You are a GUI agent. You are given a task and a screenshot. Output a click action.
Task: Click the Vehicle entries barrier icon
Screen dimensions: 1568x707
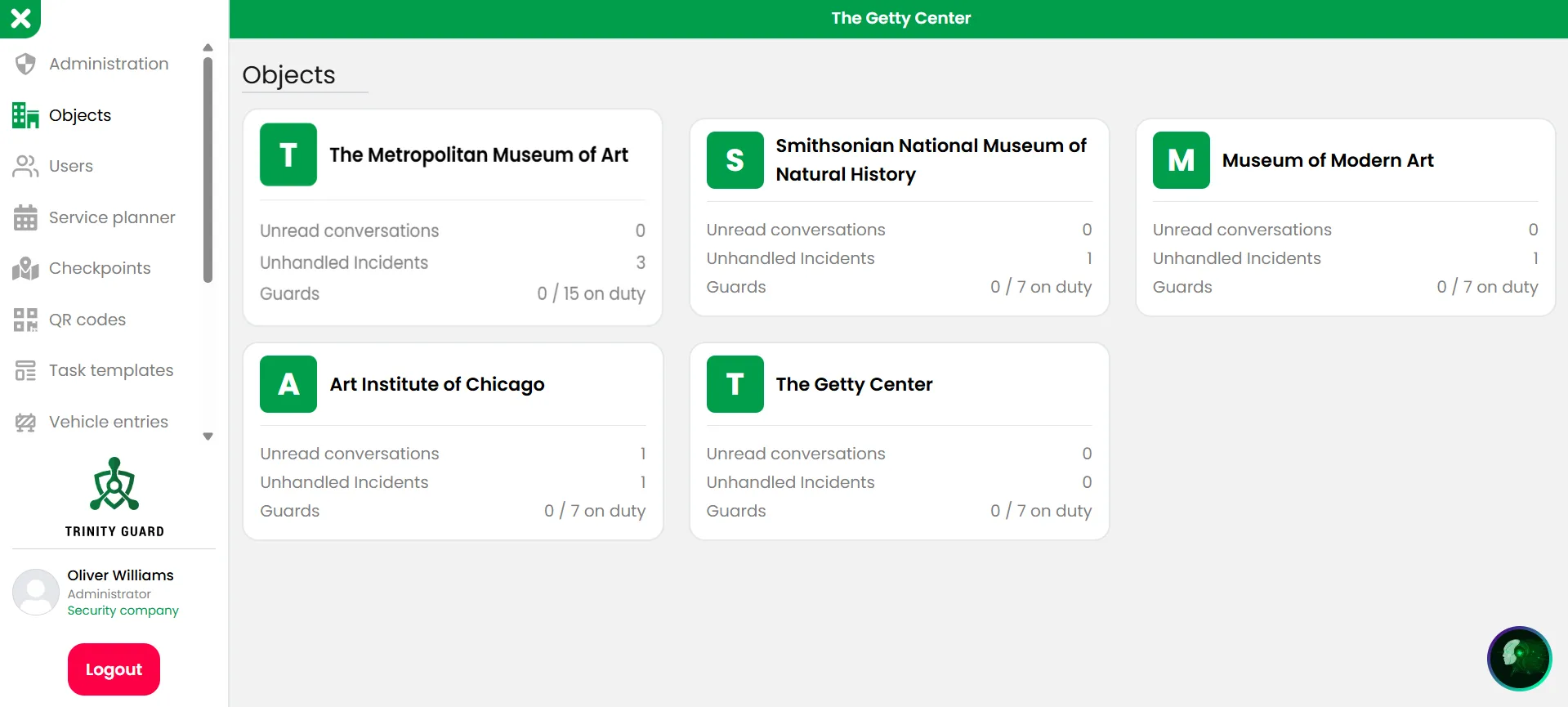tap(25, 423)
